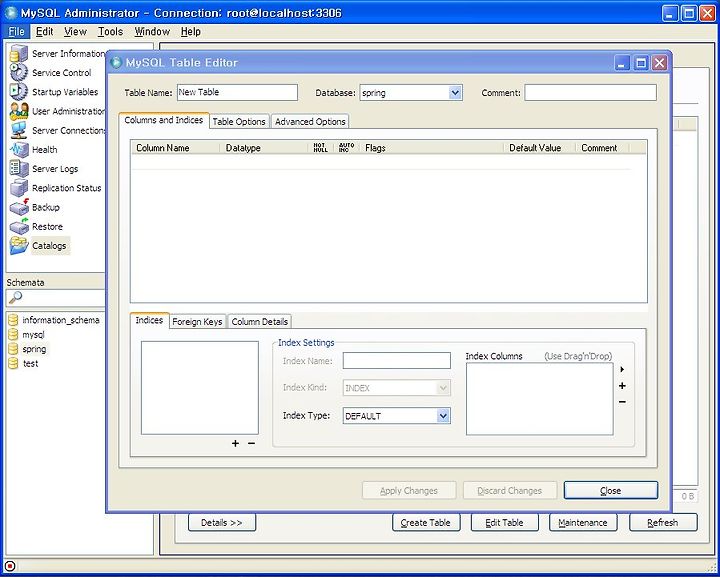The width and height of the screenshot is (720, 577).
Task: Click the NOT NULL column header
Action: tap(321, 148)
